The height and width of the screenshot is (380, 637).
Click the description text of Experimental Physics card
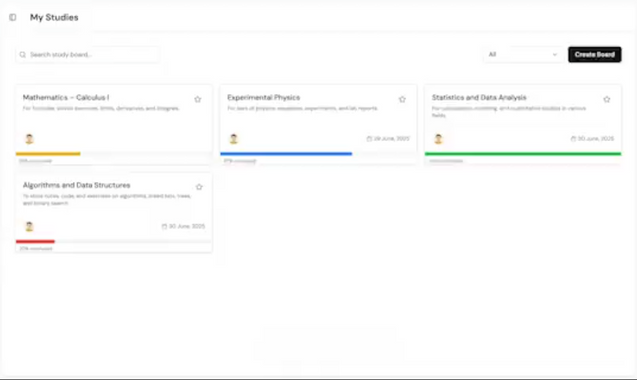pos(303,109)
